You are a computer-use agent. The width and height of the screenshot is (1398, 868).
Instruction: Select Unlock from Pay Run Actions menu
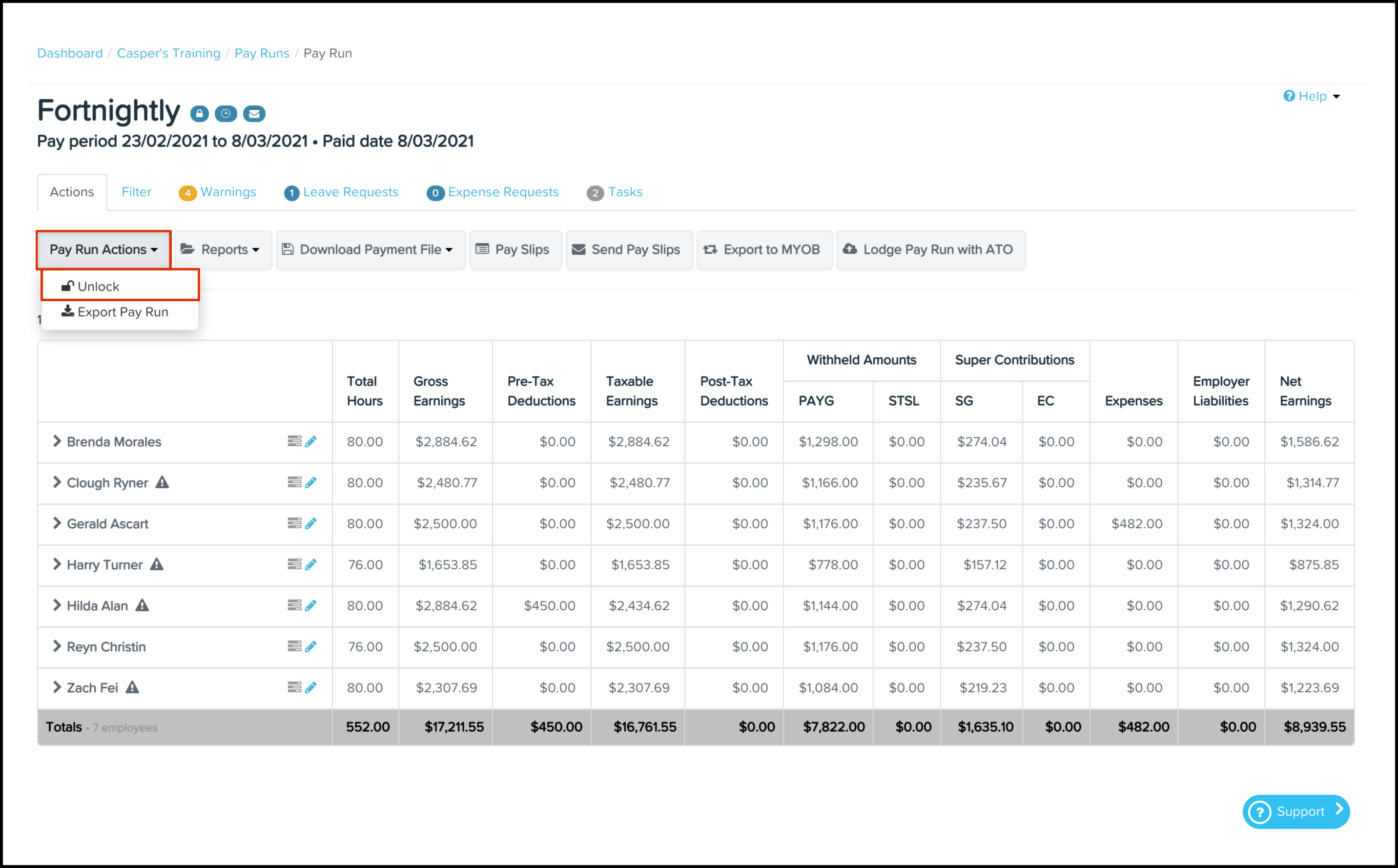98,286
